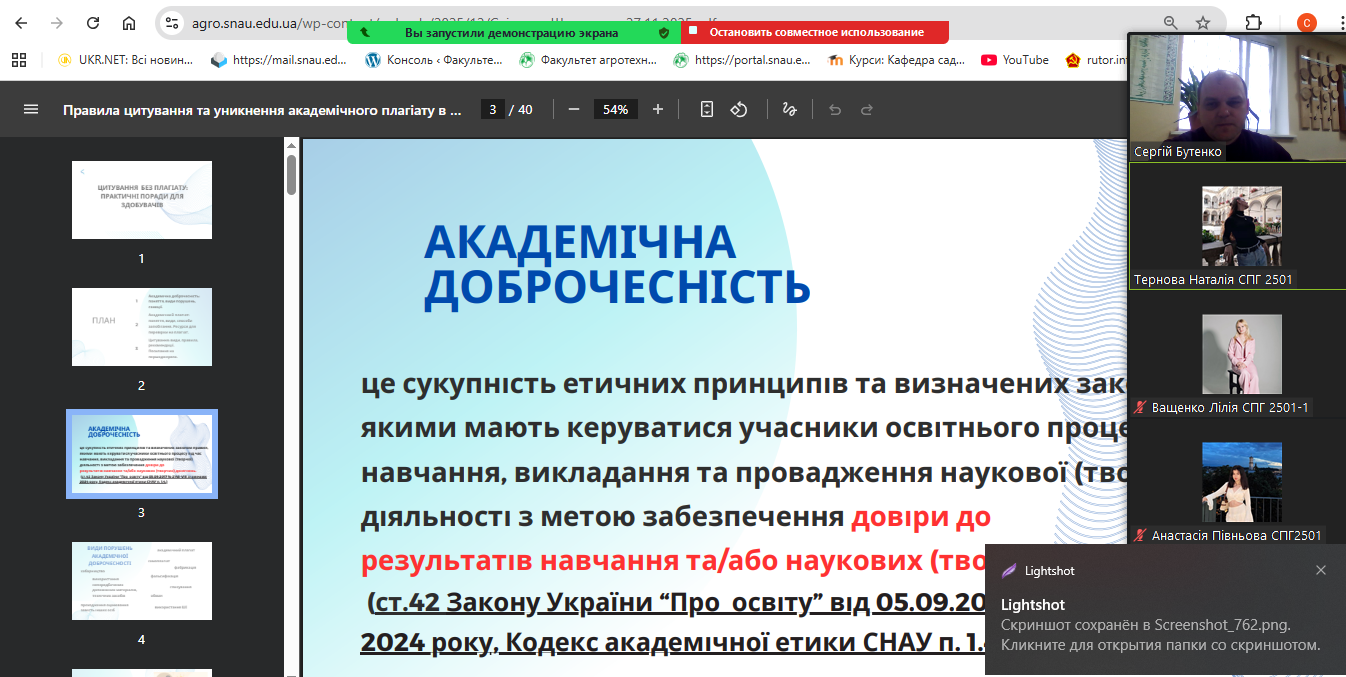Viewport: 1346px width, 677px height.
Task: Open the YouTube bookmark
Action: (1015, 60)
